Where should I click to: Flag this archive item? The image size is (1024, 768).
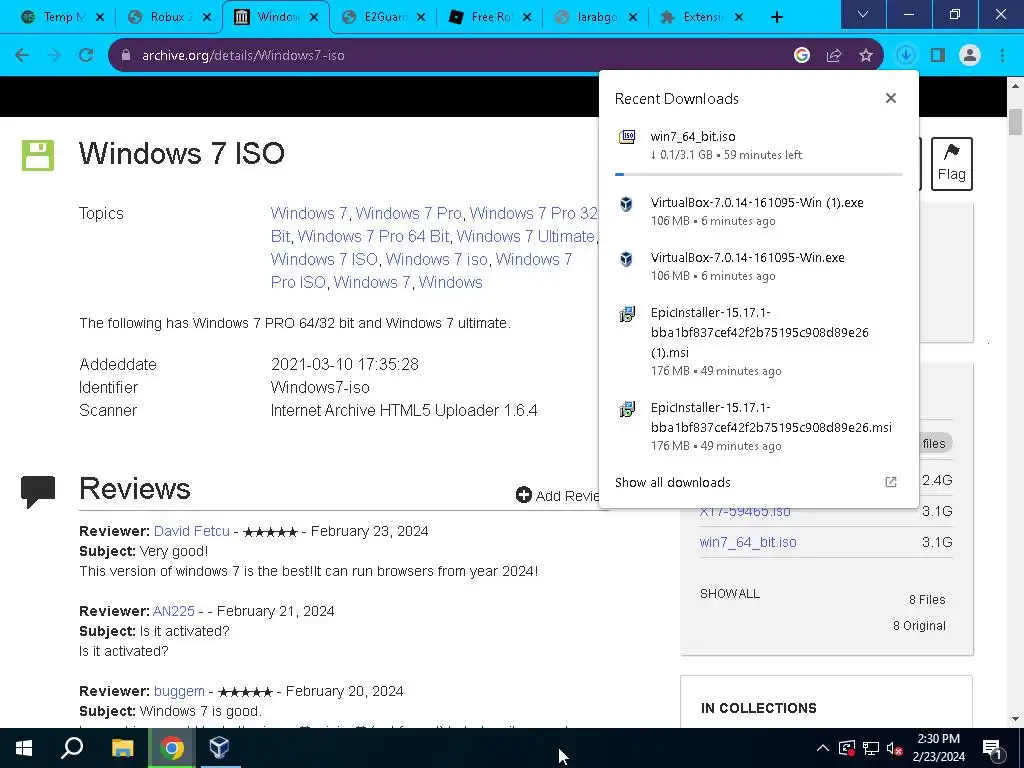[952, 163]
